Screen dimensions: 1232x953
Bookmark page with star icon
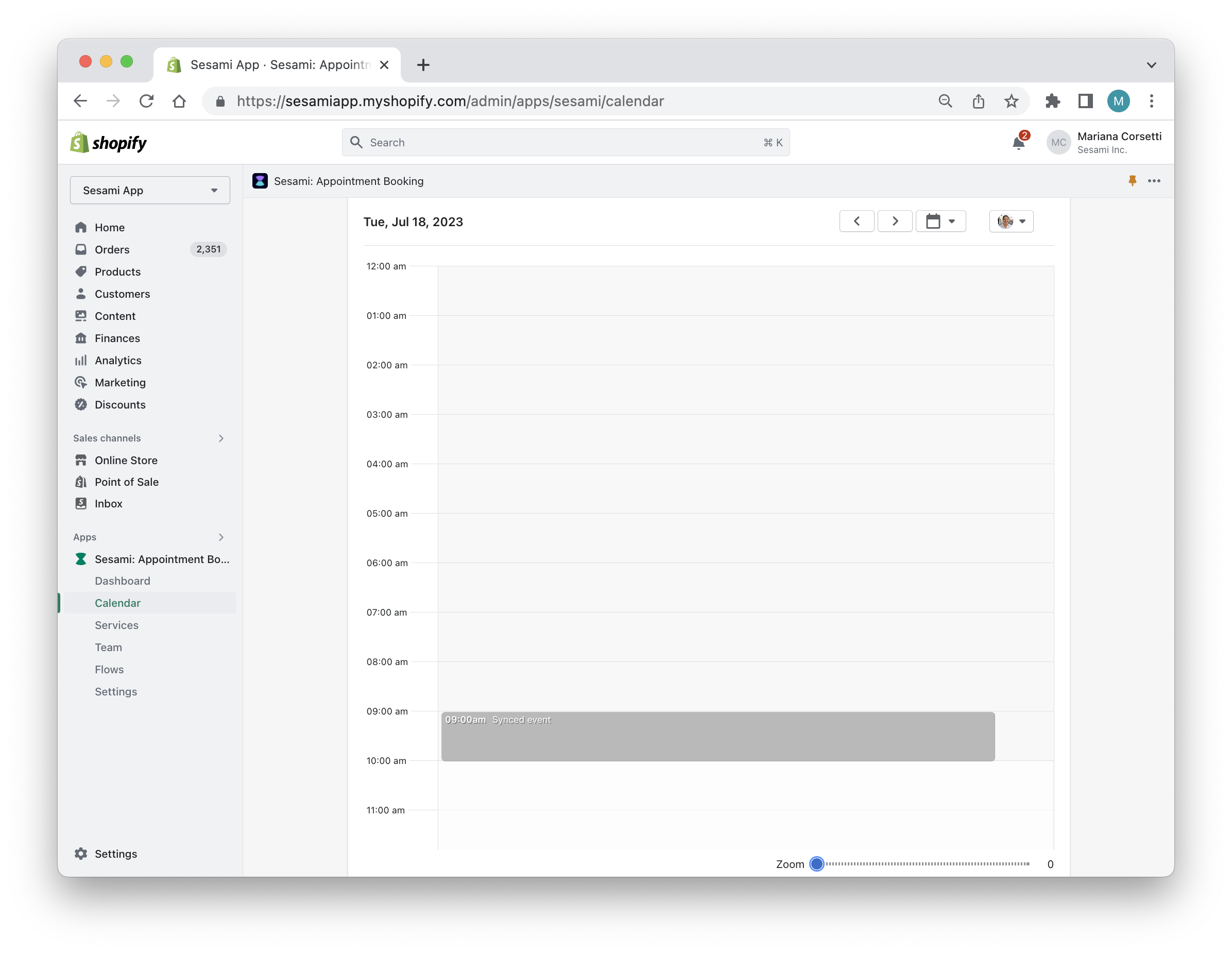(1011, 101)
